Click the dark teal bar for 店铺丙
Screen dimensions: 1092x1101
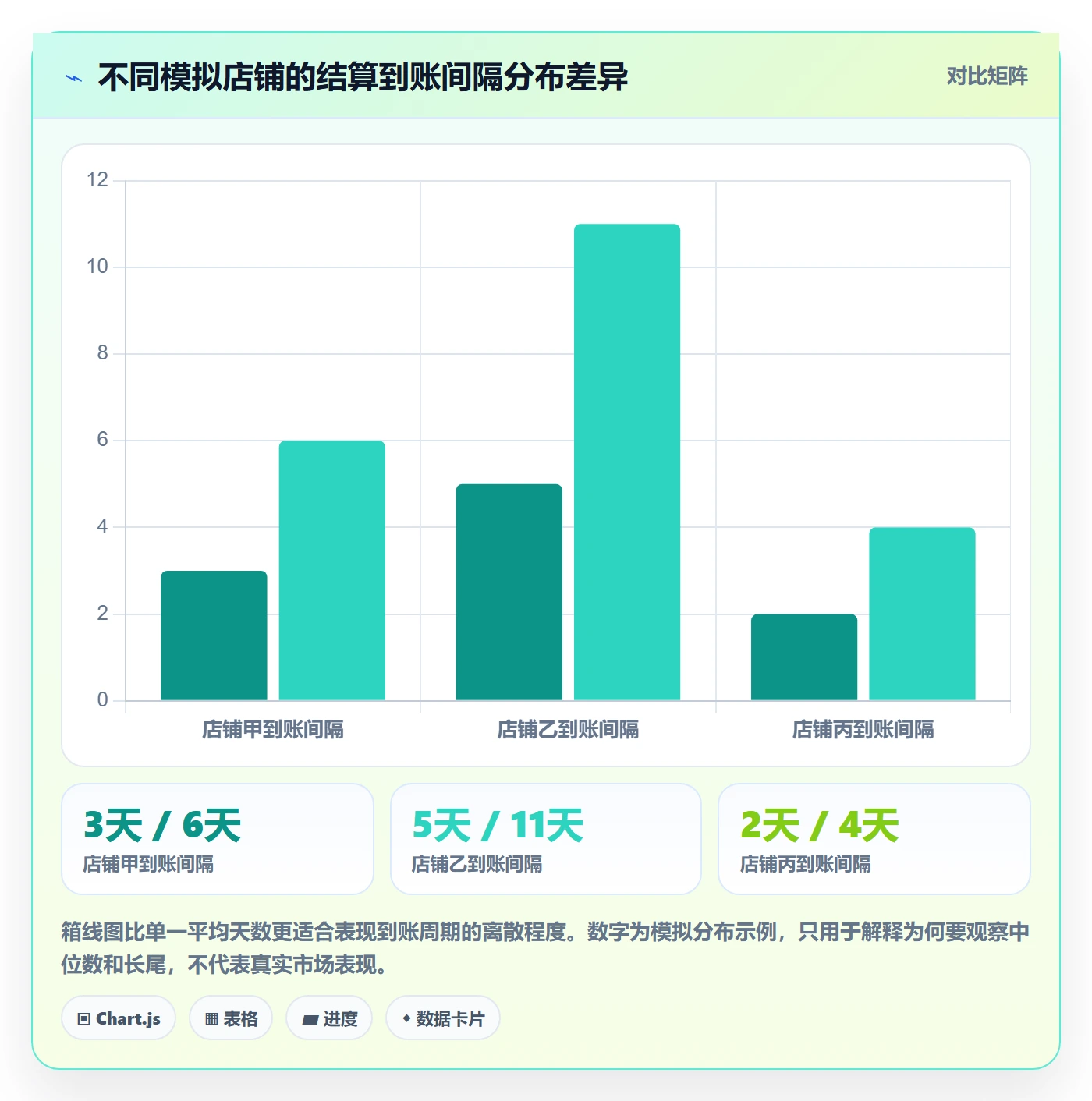point(804,657)
